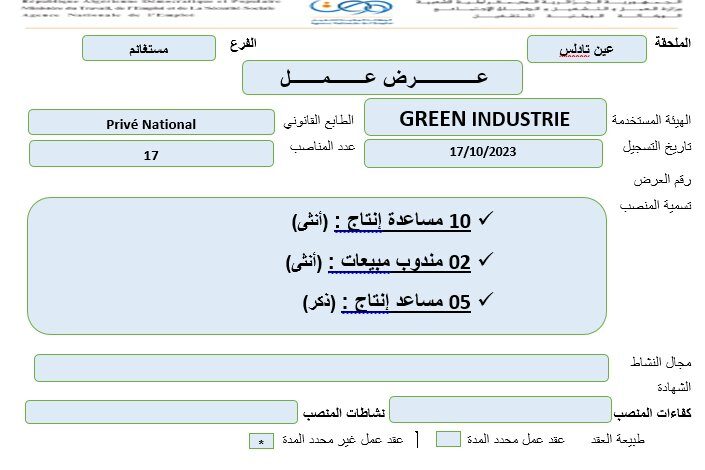The width and height of the screenshot is (705, 470).
Task: Click the 'الملحقة' label
Action: click(673, 43)
